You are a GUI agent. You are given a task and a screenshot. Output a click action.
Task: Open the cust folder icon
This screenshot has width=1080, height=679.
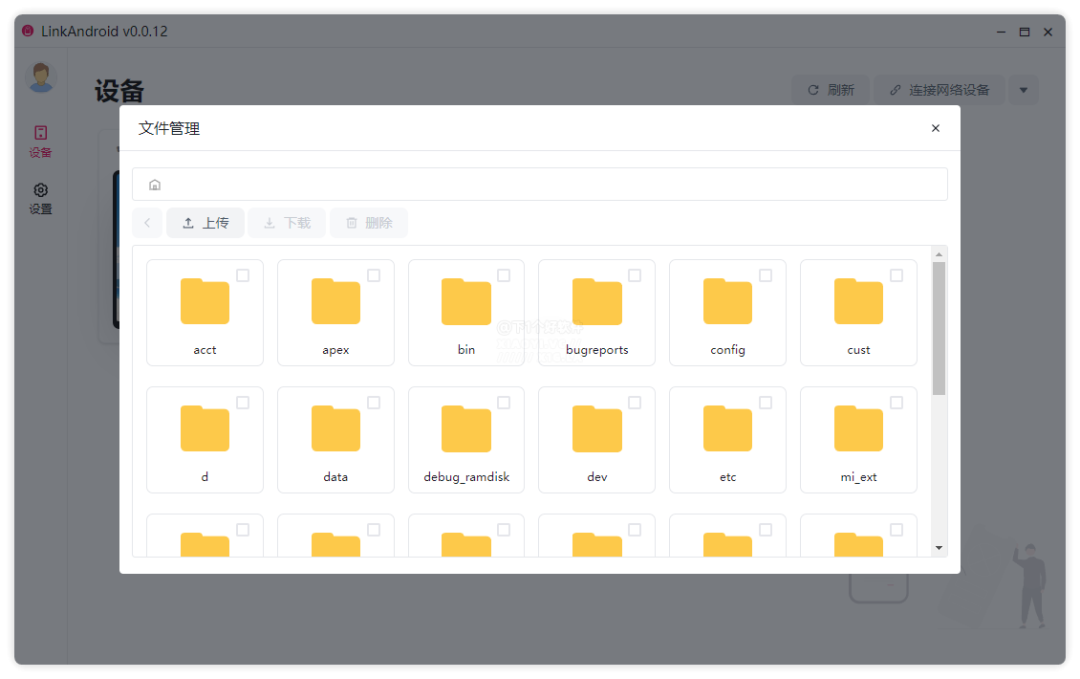(858, 301)
